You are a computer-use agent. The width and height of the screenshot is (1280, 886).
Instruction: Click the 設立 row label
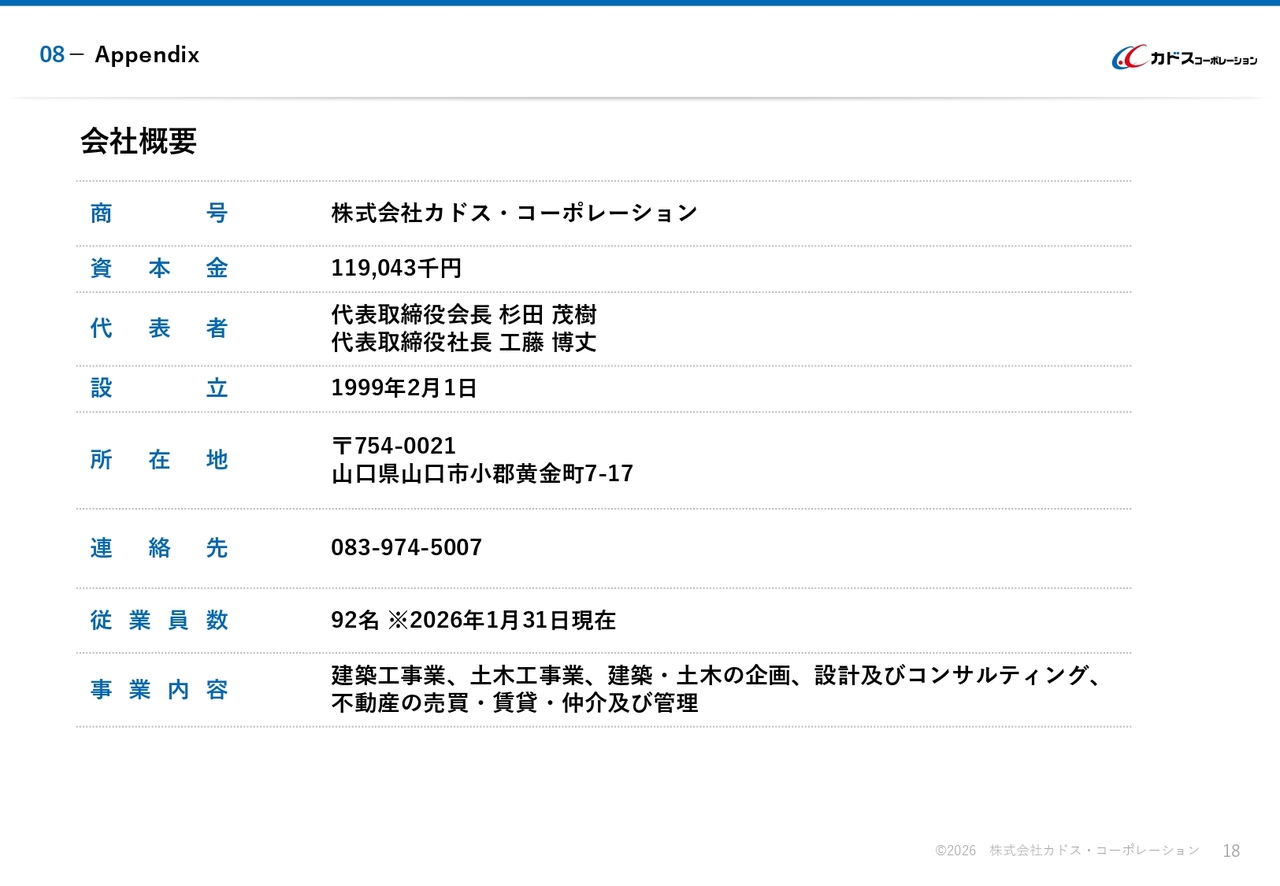[x=159, y=388]
